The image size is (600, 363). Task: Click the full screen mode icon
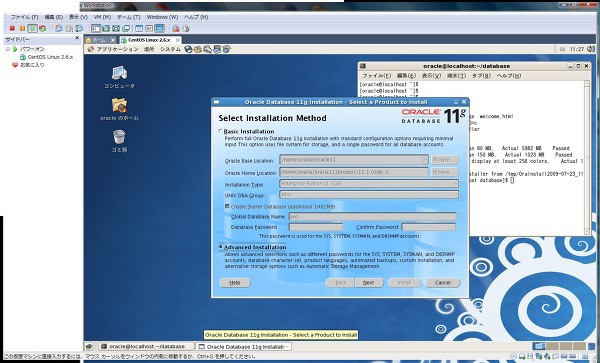click(x=116, y=28)
